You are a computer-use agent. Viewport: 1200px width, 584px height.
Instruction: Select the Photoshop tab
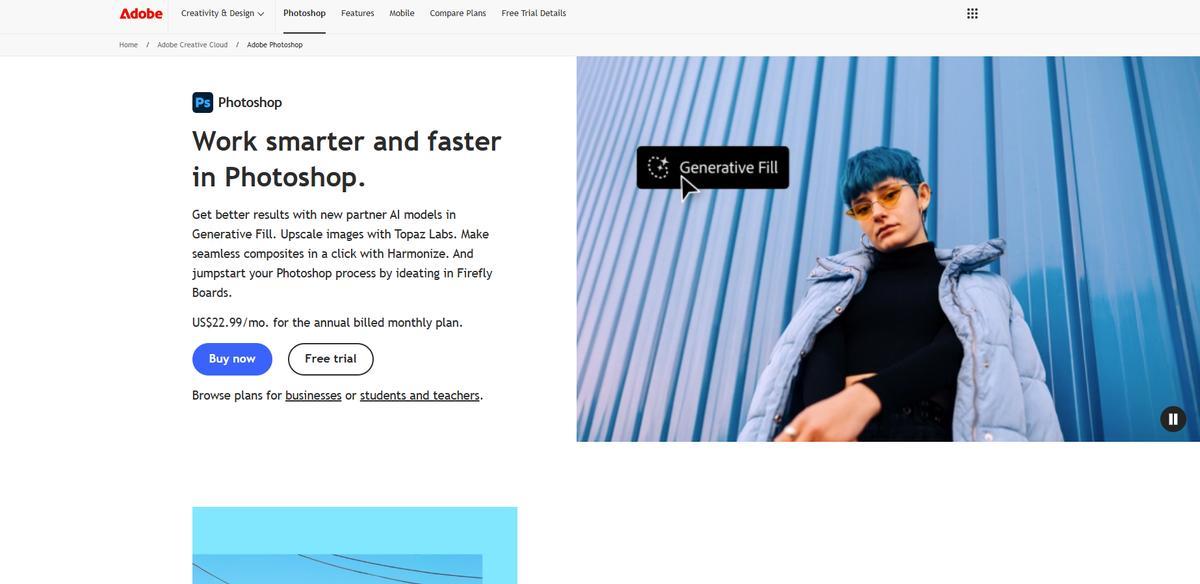click(304, 13)
